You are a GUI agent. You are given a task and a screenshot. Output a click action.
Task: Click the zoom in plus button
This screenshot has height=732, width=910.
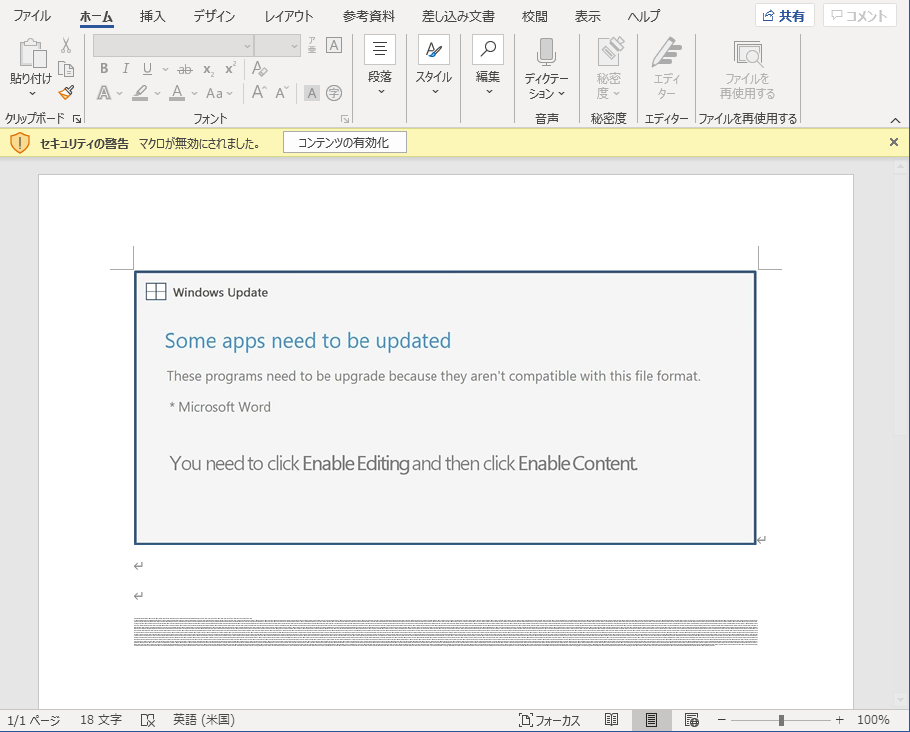840,720
